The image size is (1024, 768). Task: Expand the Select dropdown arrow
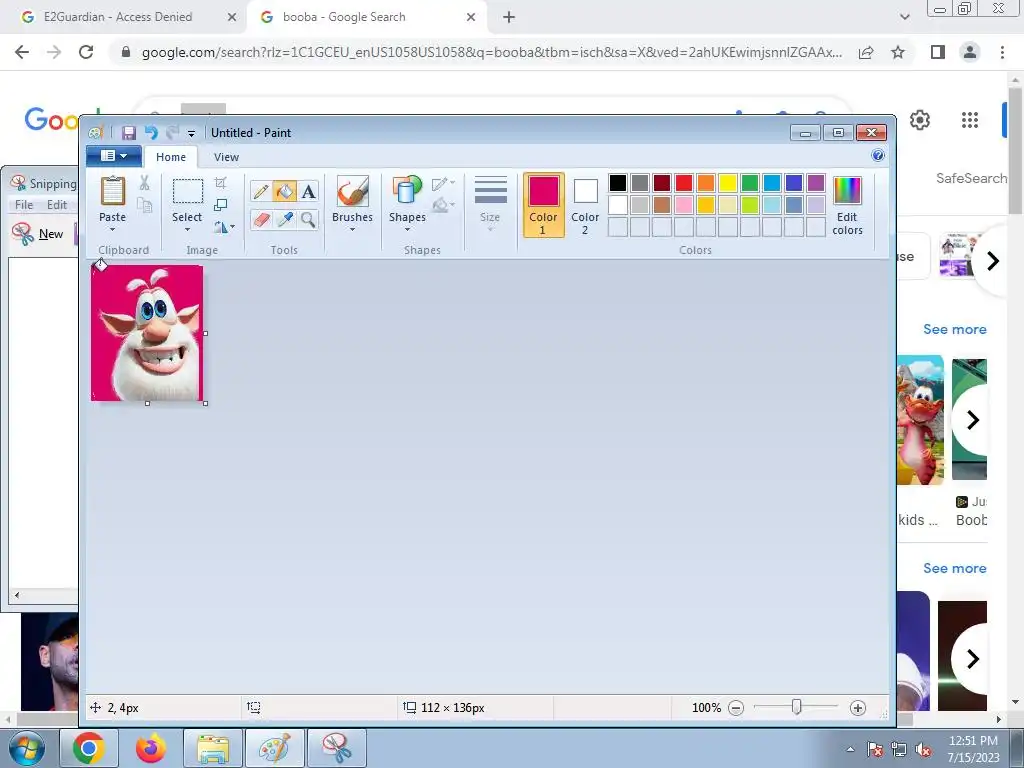pyautogui.click(x=187, y=229)
